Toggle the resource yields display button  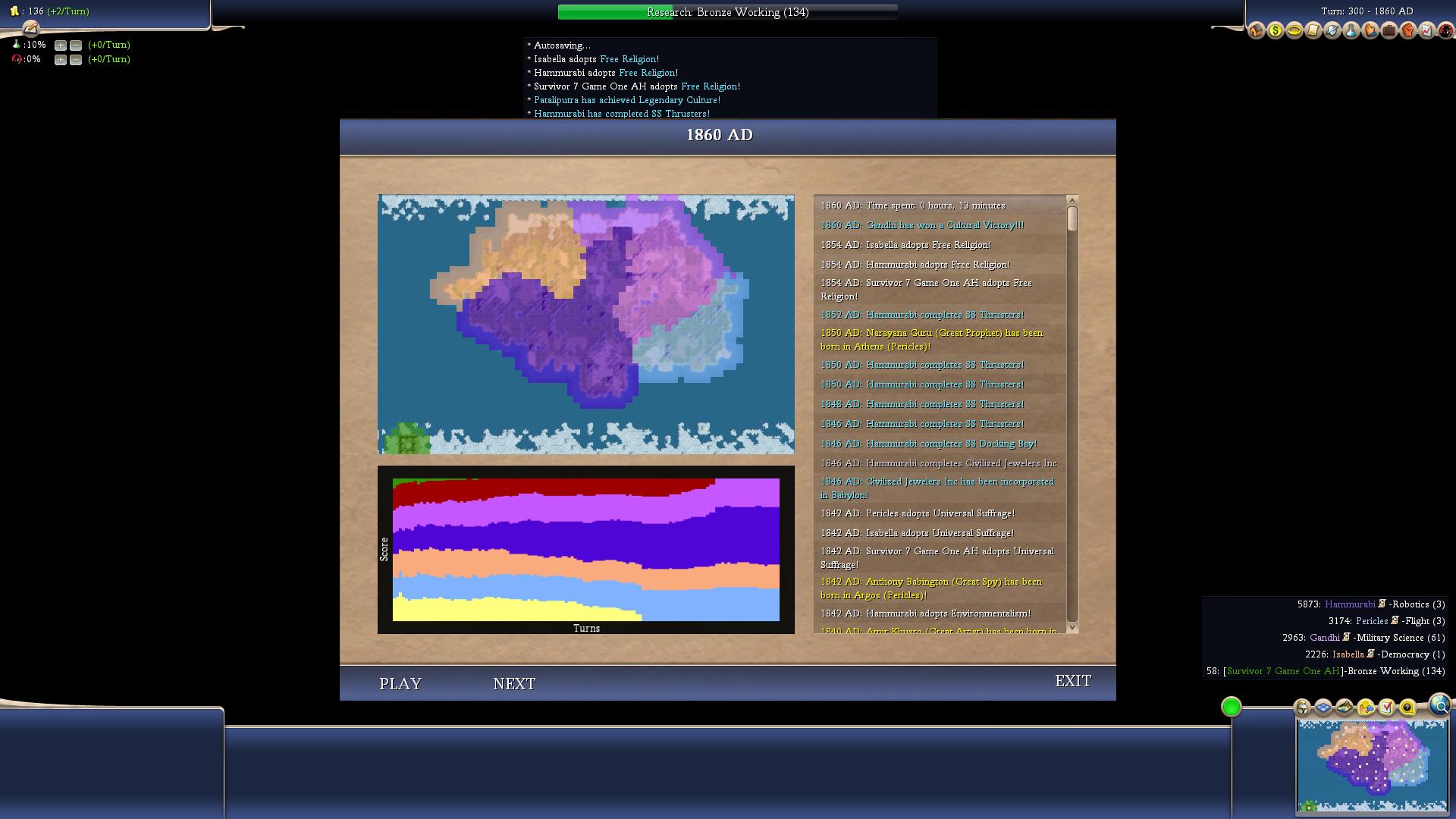pos(1366,708)
